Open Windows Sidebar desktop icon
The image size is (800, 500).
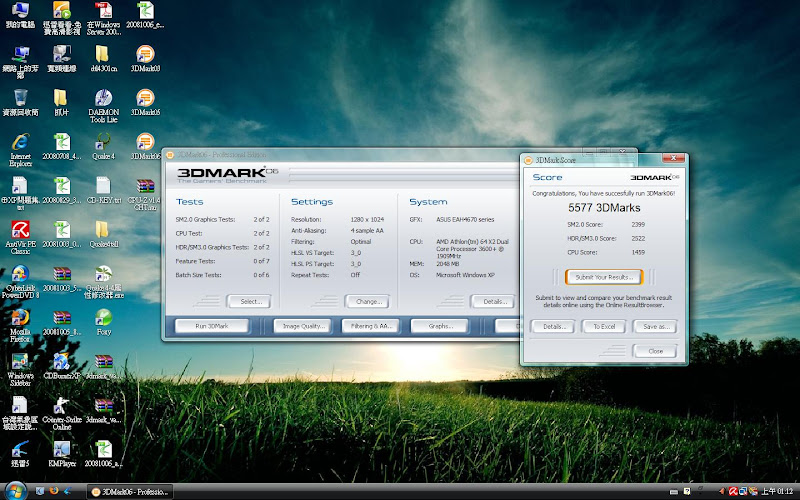point(19,361)
